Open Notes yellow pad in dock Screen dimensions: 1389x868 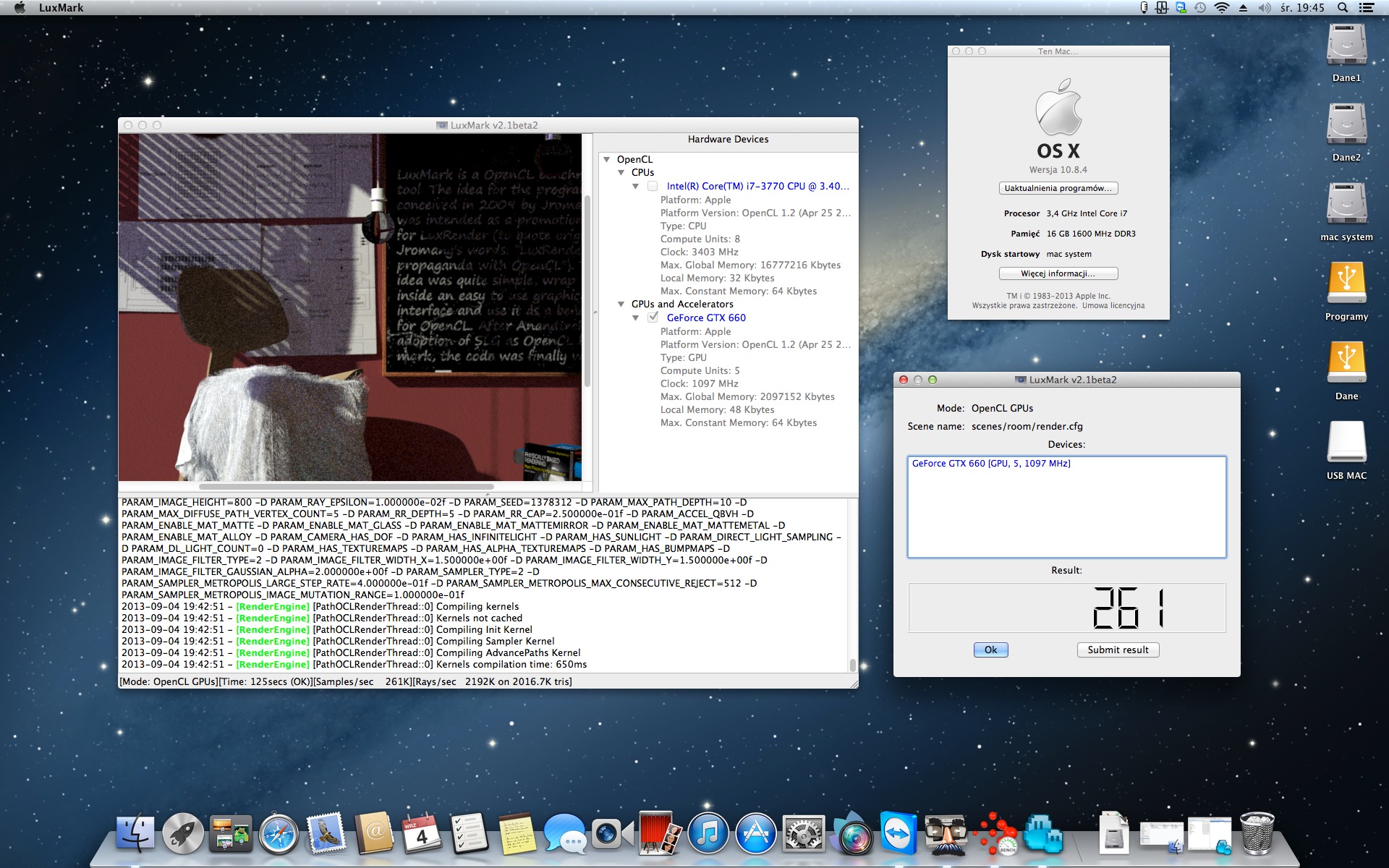517,833
